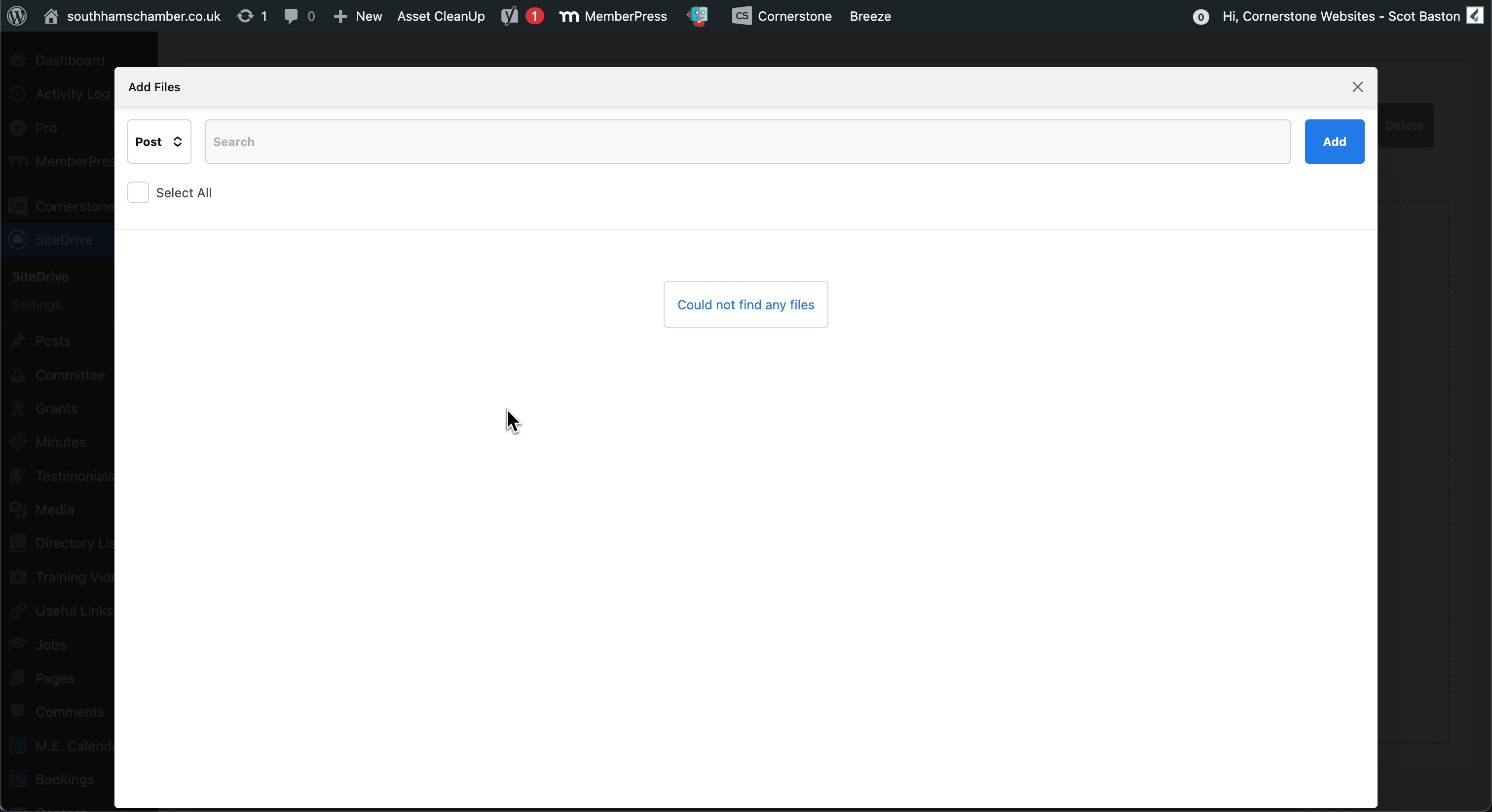Click the notification count badge near username
This screenshot has width=1492, height=812.
click(1201, 17)
